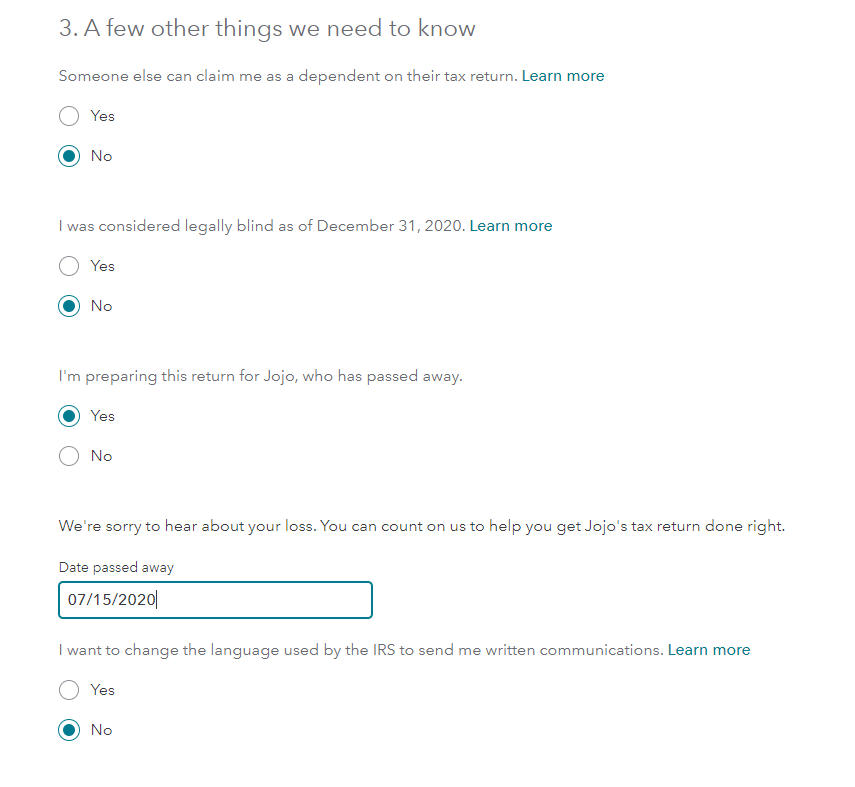Select Yes for claimed as dependent
The width and height of the screenshot is (855, 787).
(69, 116)
